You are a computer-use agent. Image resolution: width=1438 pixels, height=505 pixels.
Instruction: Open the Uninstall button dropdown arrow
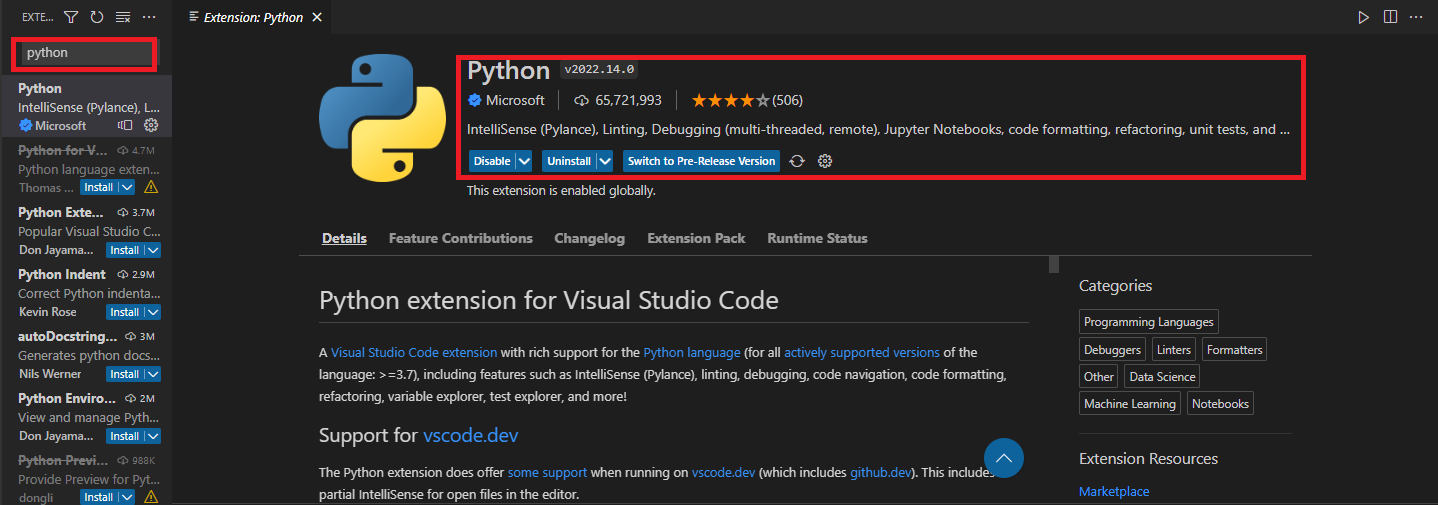(605, 161)
